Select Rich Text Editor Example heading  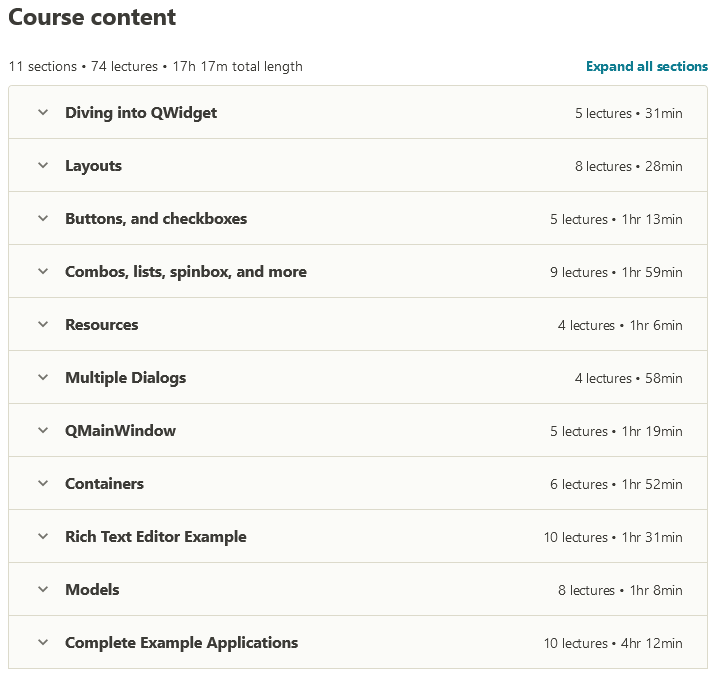pyautogui.click(x=155, y=537)
